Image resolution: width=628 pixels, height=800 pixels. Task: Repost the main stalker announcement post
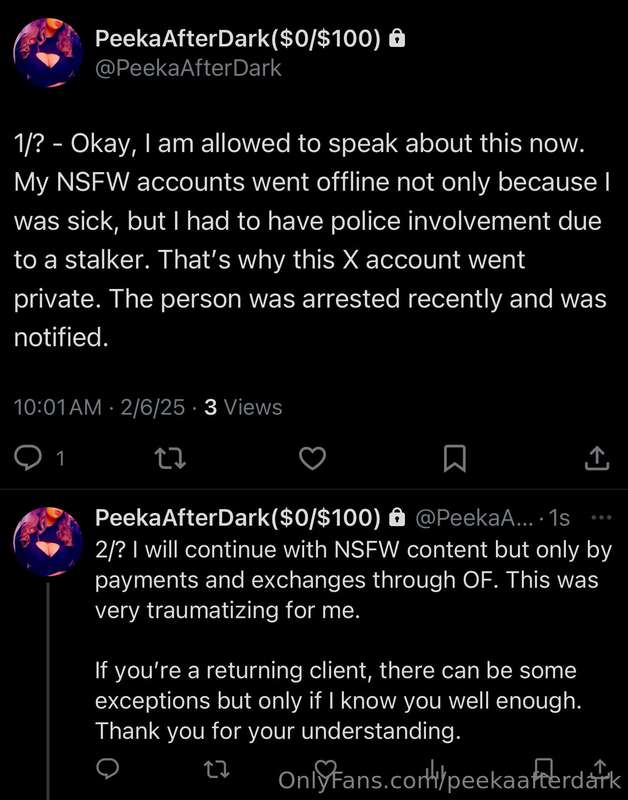pos(170,458)
